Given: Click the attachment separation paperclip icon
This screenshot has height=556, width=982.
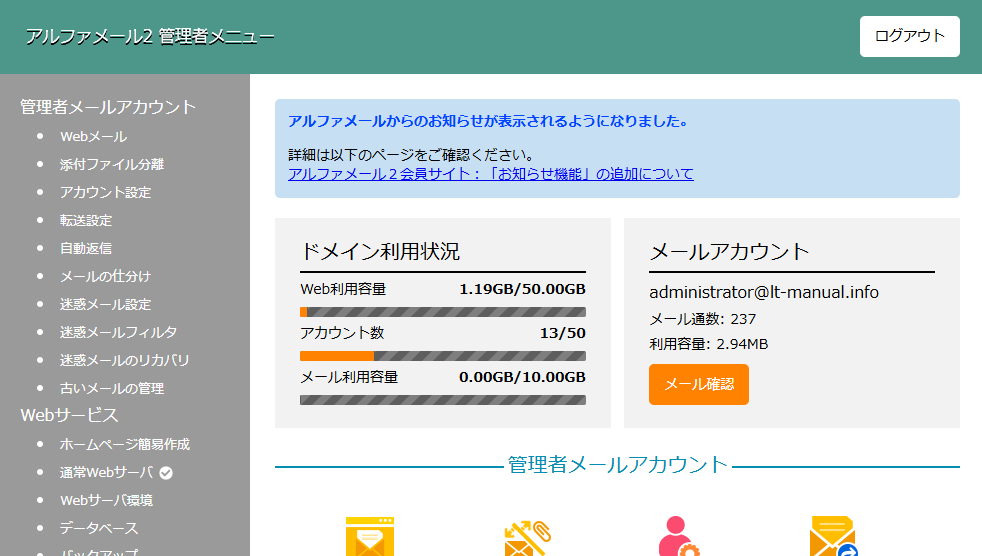Looking at the screenshot, I should (x=527, y=537).
